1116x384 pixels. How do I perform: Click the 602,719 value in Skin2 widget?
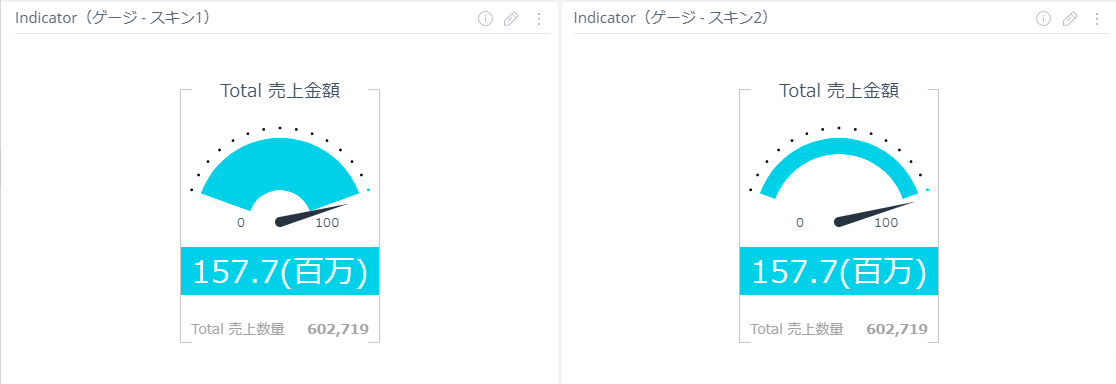coord(897,329)
